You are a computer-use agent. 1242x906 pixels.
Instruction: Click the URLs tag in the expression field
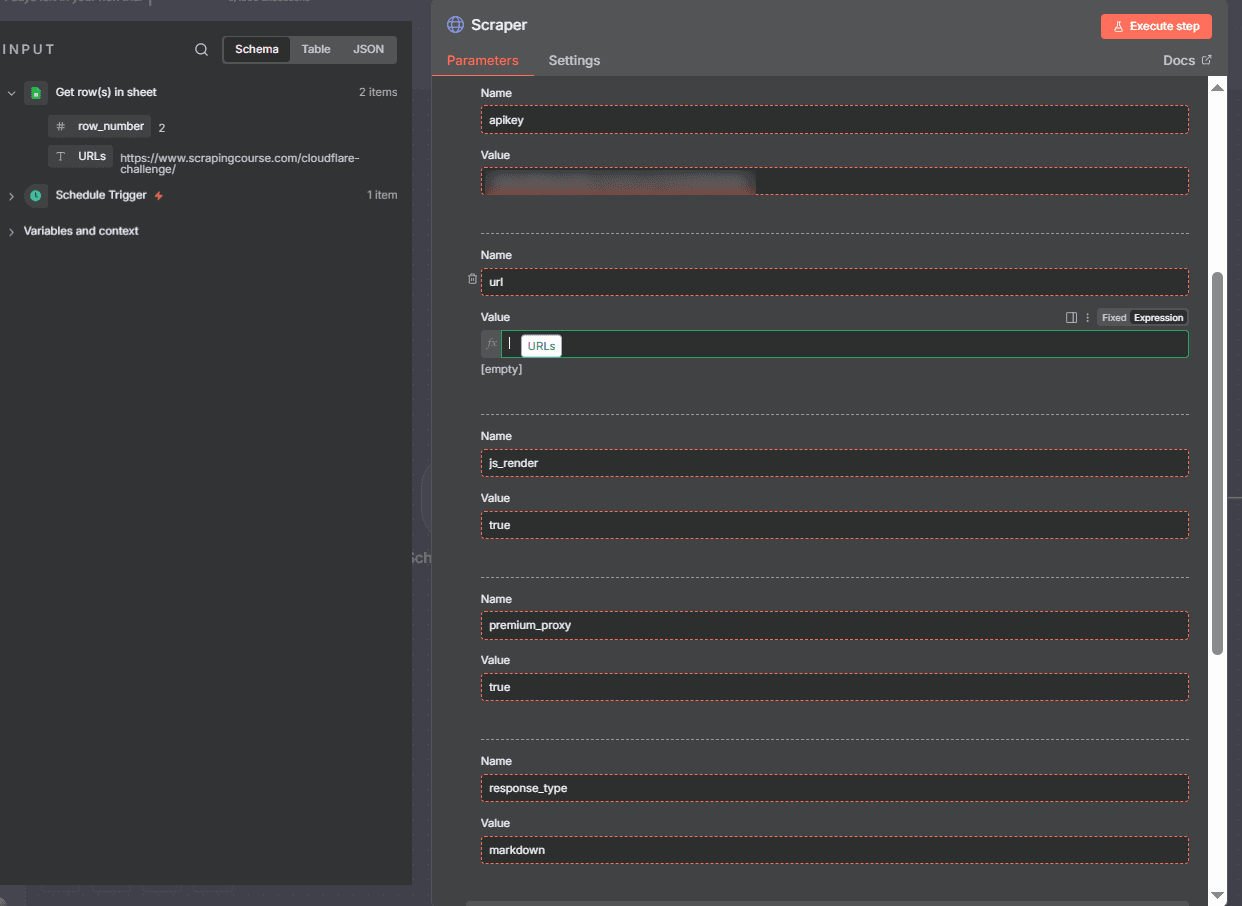pyautogui.click(x=541, y=346)
